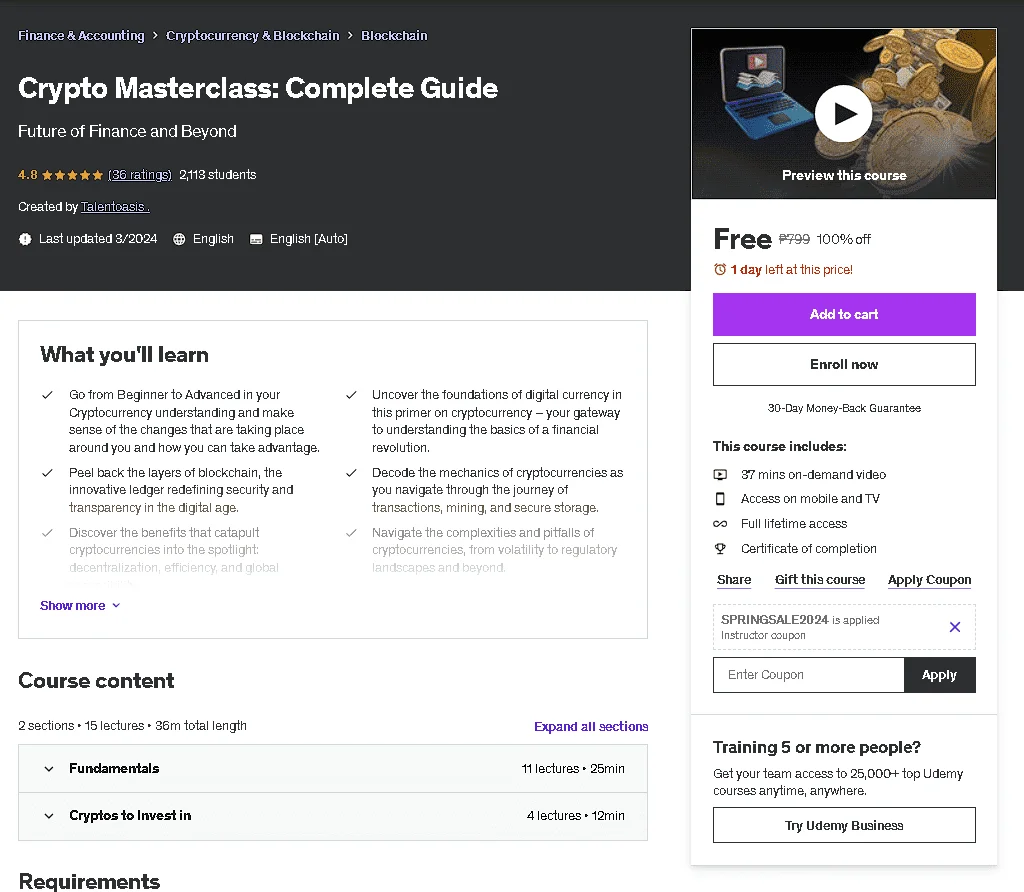1024x892 pixels.
Task: Click the closed captions icon beside English [Auto]
Action: pos(256,239)
